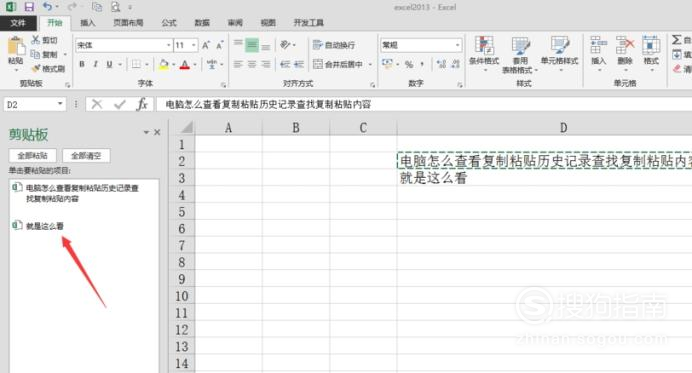Open the font size dropdown showing 11
Image resolution: width=692 pixels, height=373 pixels.
point(193,45)
